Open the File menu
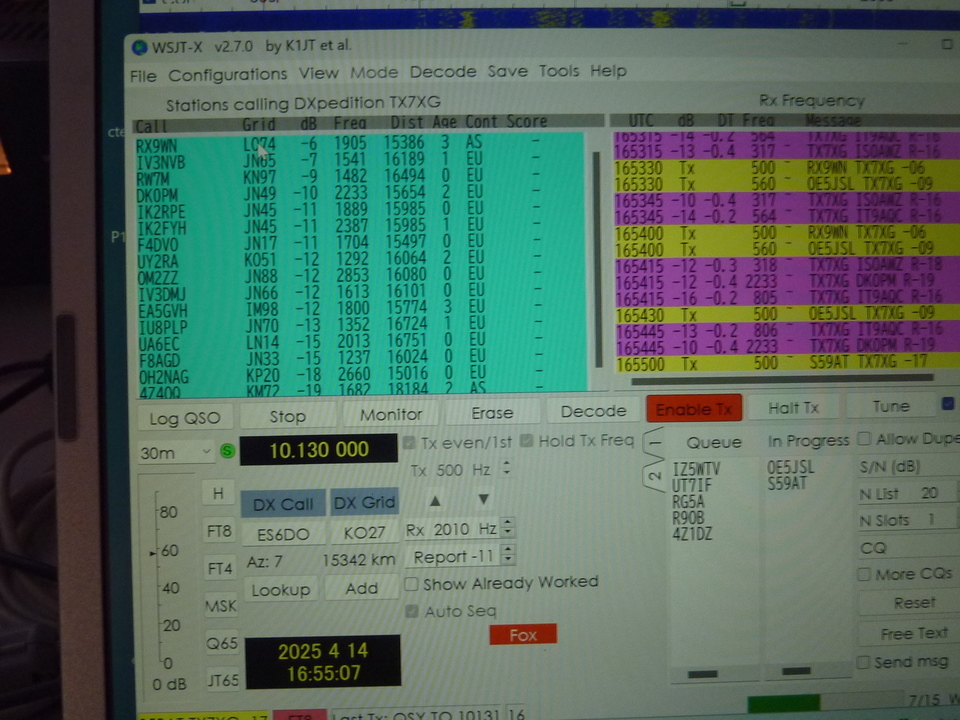960x720 pixels. [x=143, y=76]
